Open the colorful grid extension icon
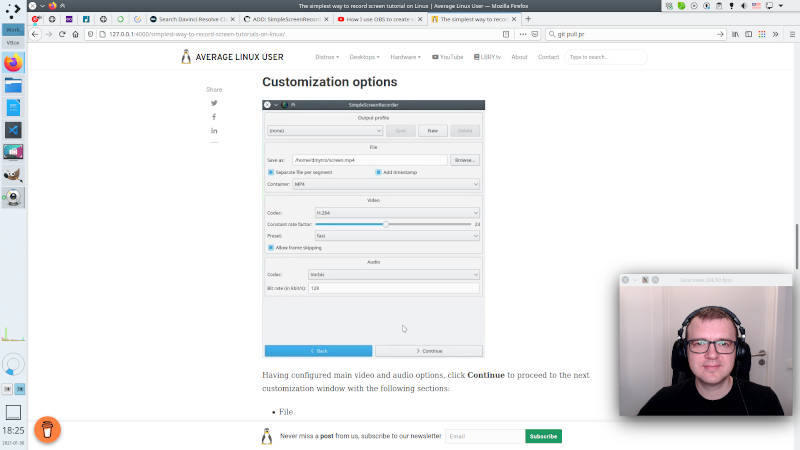The image size is (800, 450). (762, 34)
